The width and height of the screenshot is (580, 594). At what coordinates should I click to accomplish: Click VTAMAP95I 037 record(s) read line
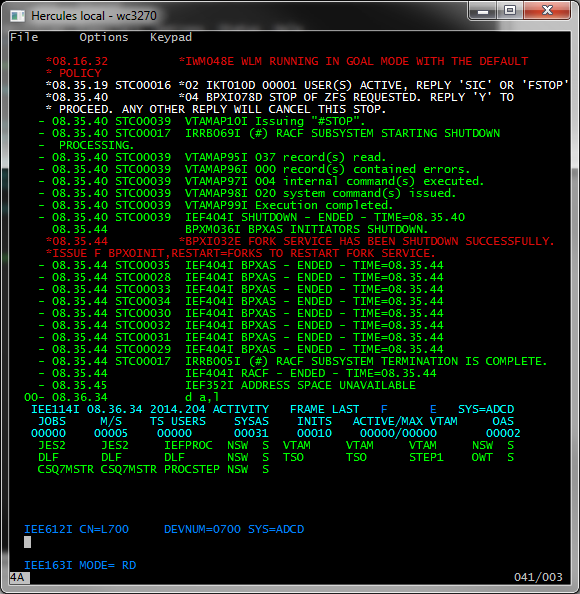213,157
